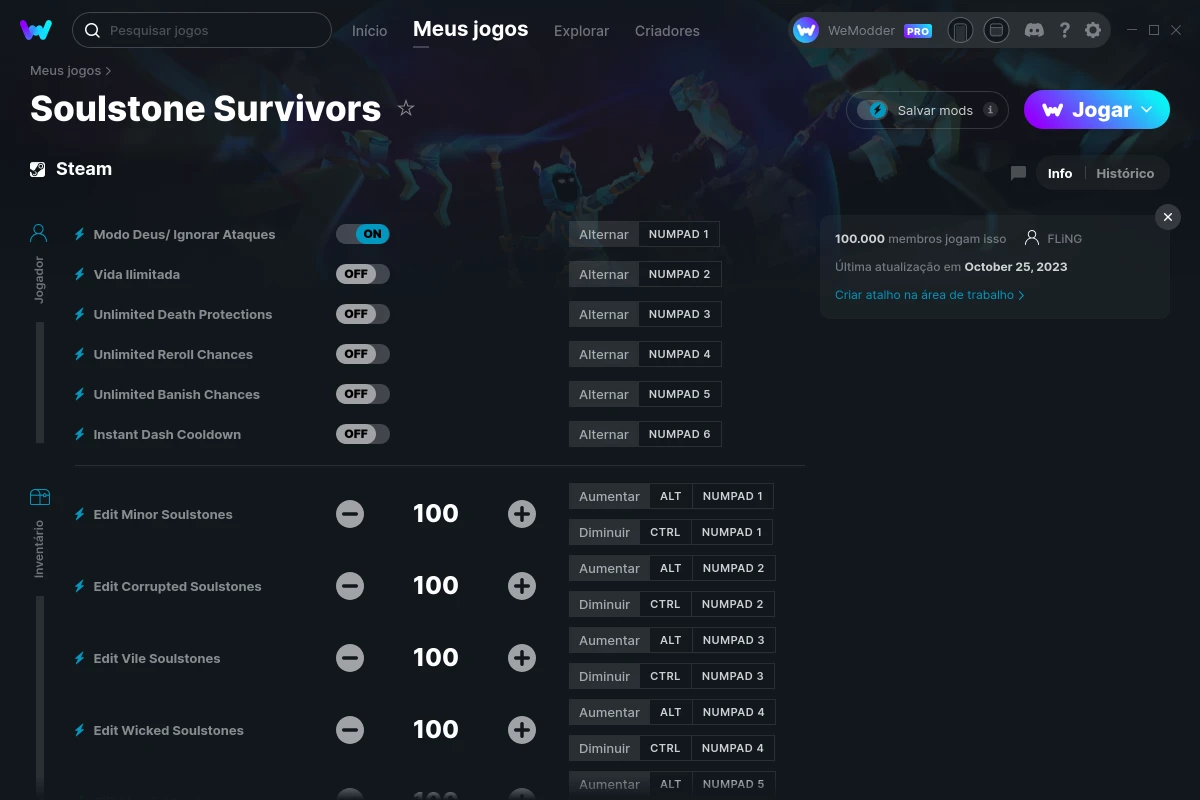This screenshot has width=1200, height=800.
Task: Open the comments chat bubble icon
Action: coord(1018,173)
